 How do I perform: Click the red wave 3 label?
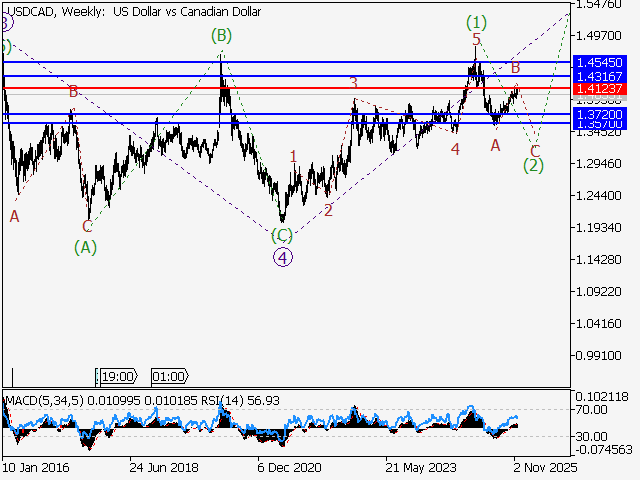(353, 83)
